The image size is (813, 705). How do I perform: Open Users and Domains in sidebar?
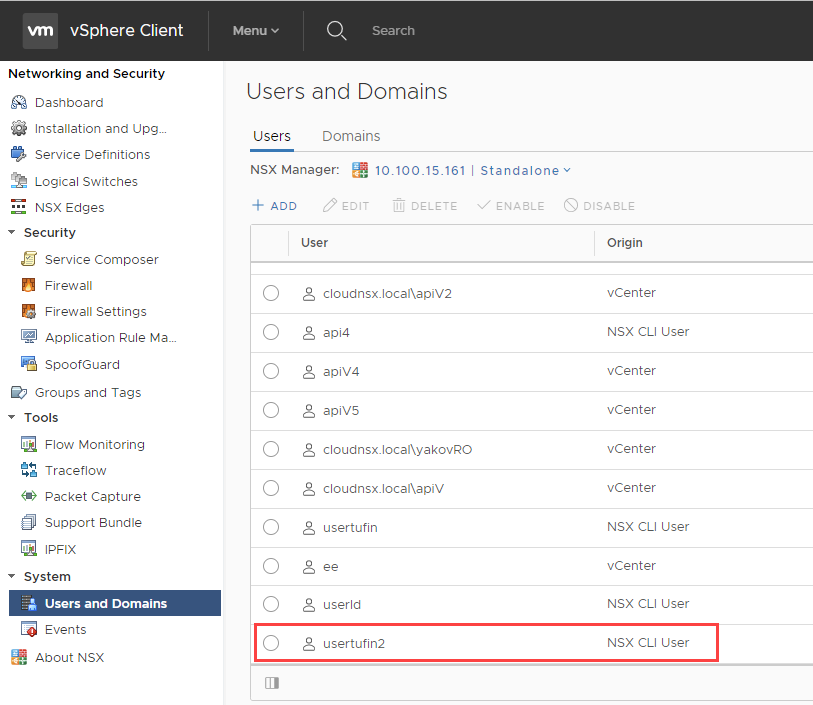tap(115, 603)
